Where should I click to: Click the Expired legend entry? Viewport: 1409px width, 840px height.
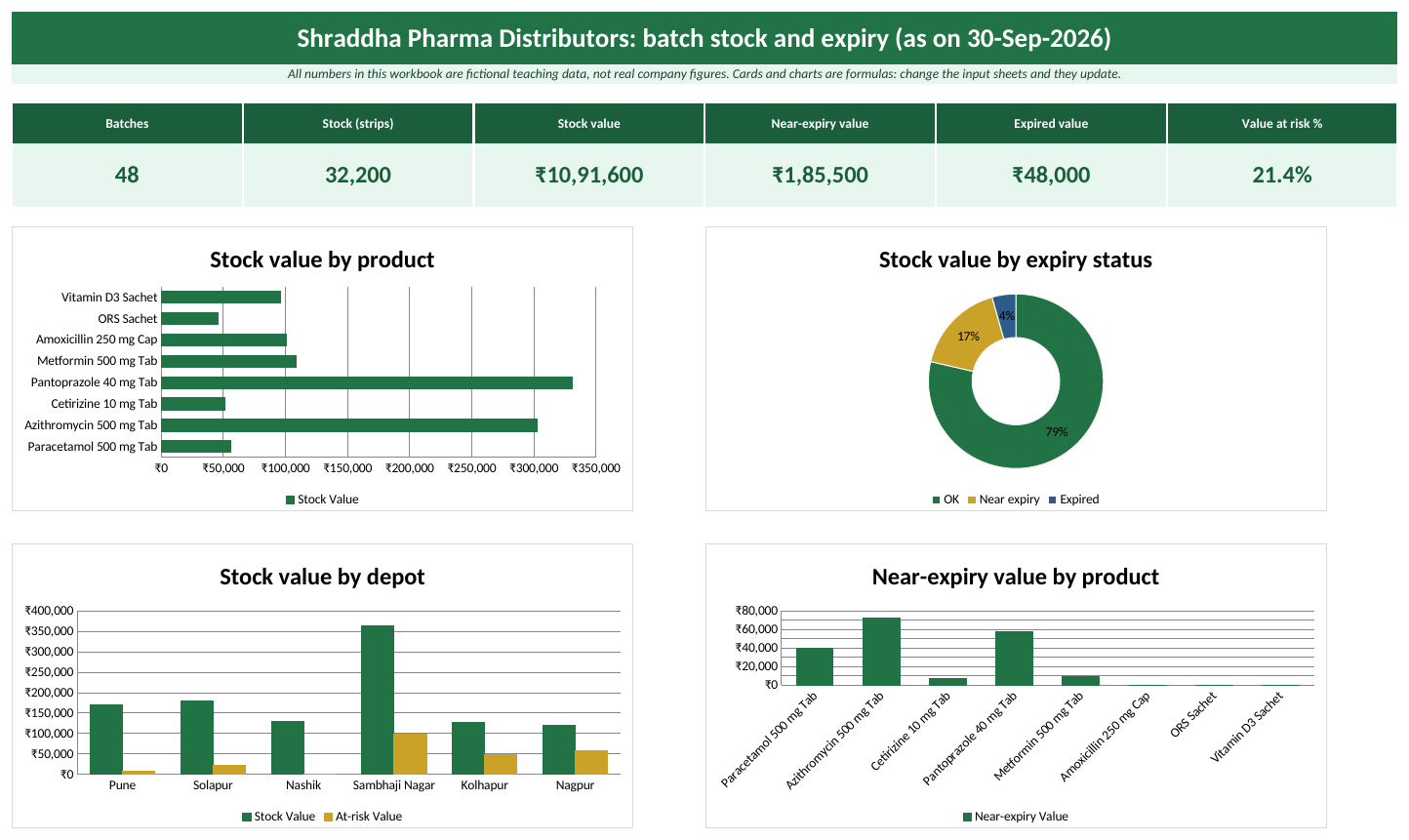click(1073, 500)
